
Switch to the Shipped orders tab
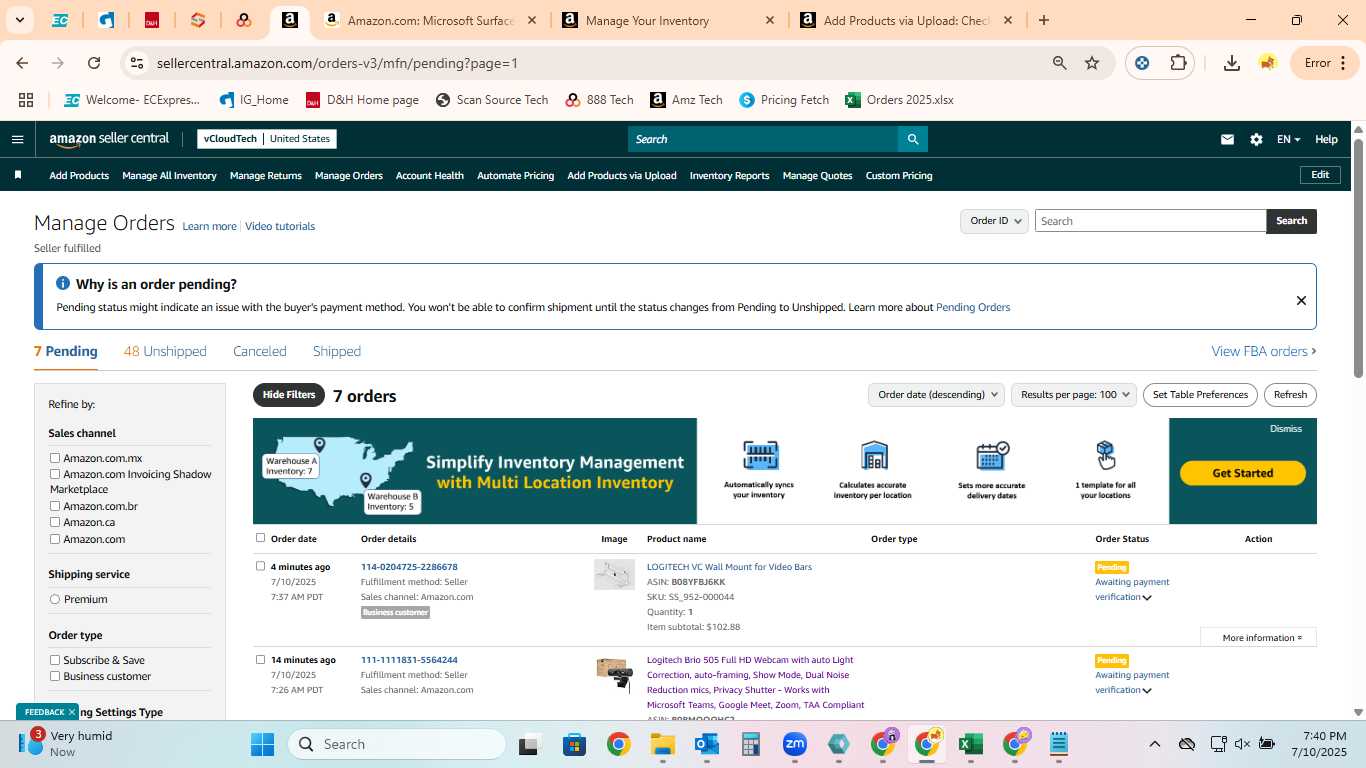click(337, 351)
